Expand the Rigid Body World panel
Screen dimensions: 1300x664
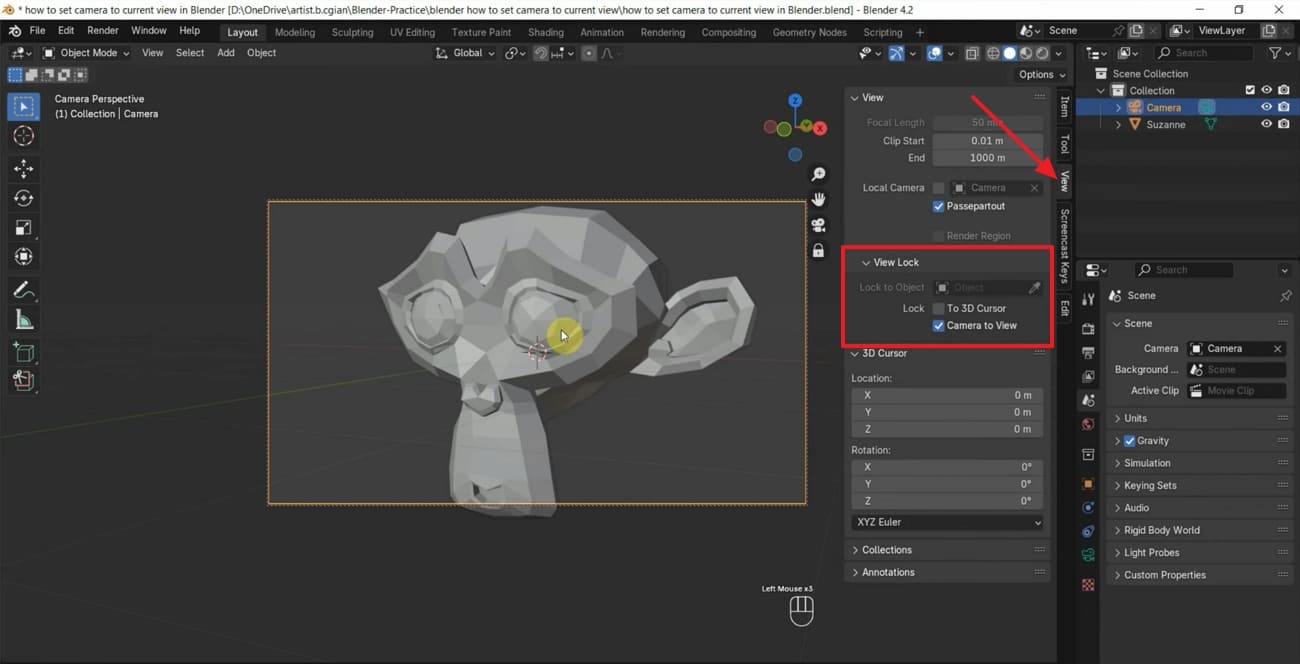coord(1118,530)
